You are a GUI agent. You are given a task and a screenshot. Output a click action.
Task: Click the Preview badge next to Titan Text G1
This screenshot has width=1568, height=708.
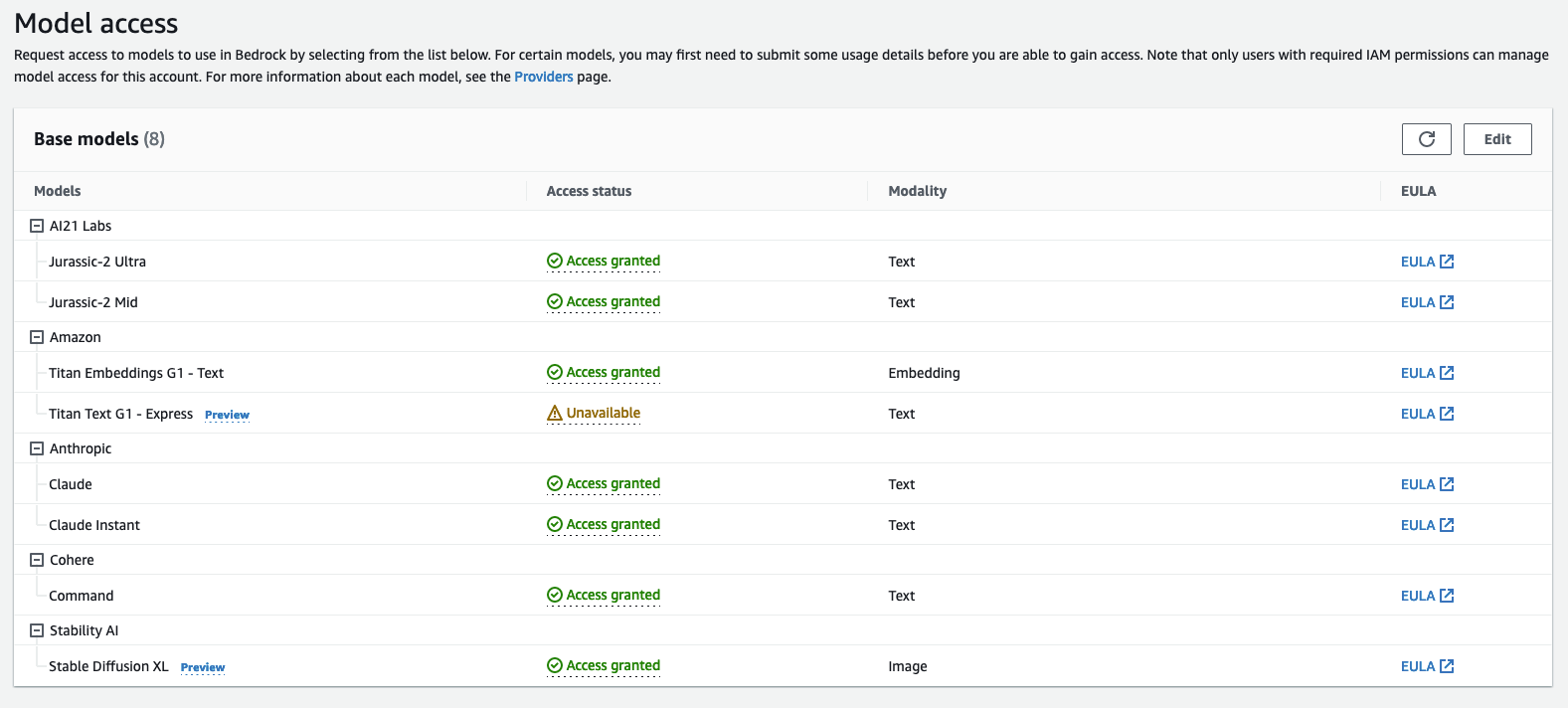tap(227, 415)
